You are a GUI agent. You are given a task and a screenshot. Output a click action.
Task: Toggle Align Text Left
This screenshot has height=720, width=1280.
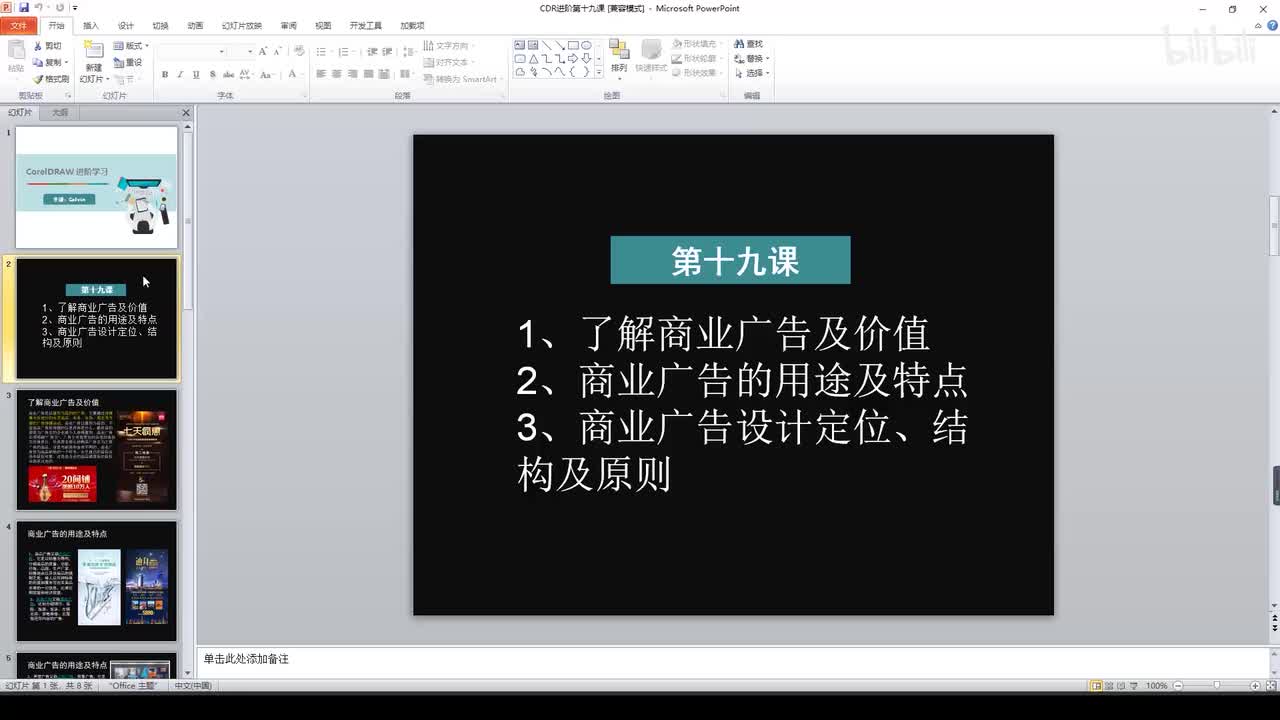[x=321, y=74]
